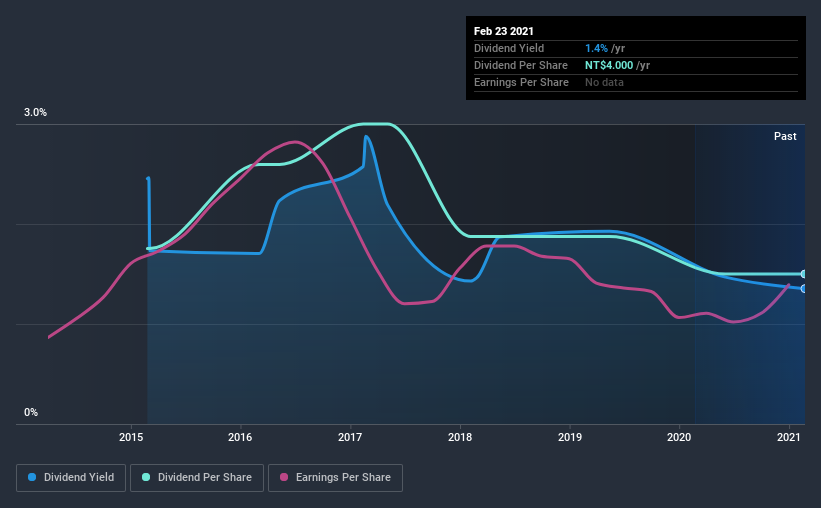Click the 0% y-axis label
This screenshot has width=821, height=508.
tap(31, 412)
